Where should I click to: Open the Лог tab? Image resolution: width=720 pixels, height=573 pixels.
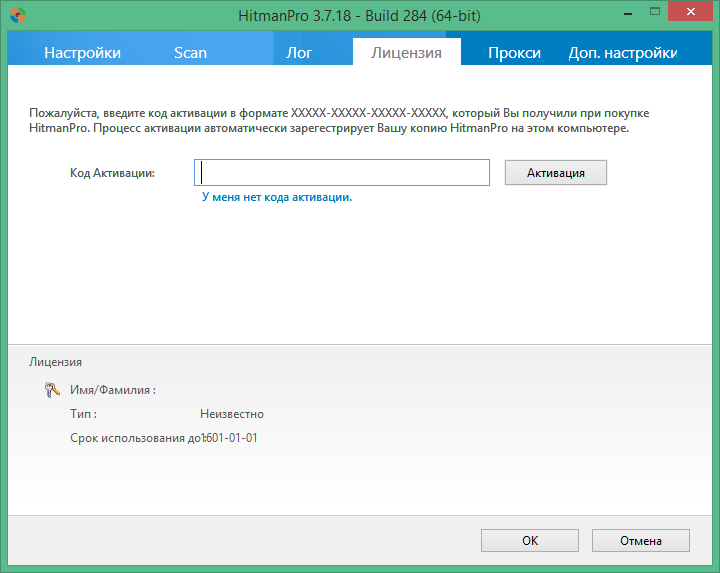[x=299, y=53]
